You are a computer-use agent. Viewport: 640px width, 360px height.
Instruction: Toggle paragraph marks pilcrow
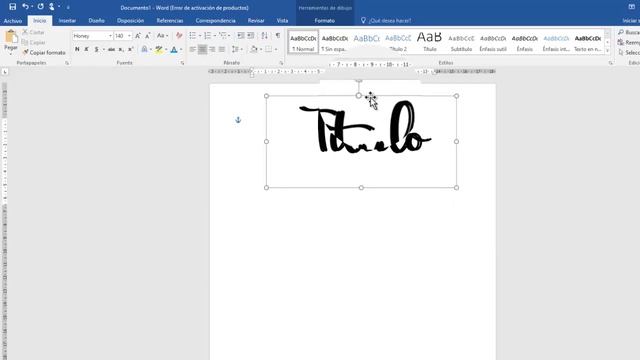coord(278,36)
